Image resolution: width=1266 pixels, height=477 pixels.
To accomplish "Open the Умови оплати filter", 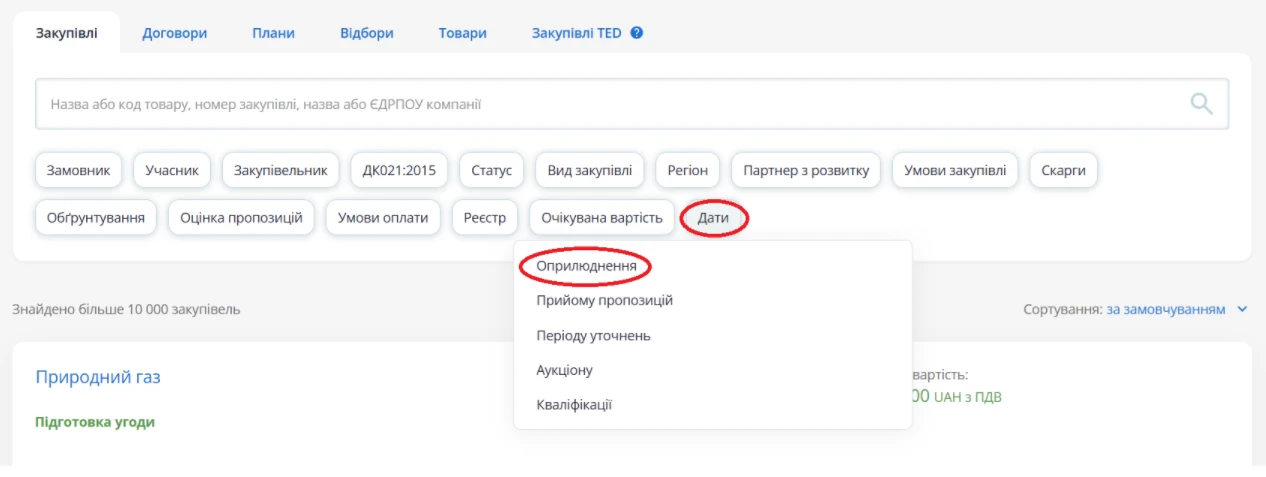I will coord(383,217).
